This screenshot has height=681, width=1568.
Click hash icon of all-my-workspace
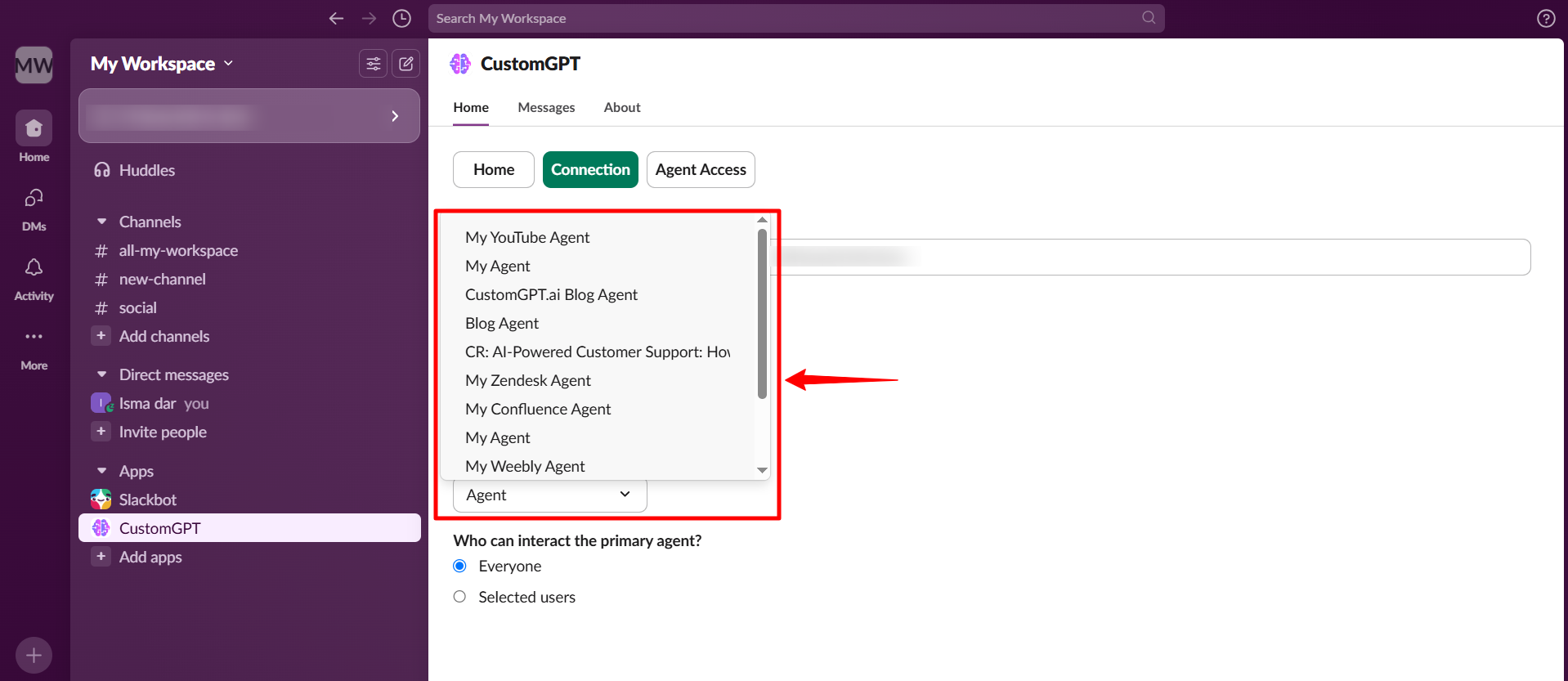tap(101, 250)
